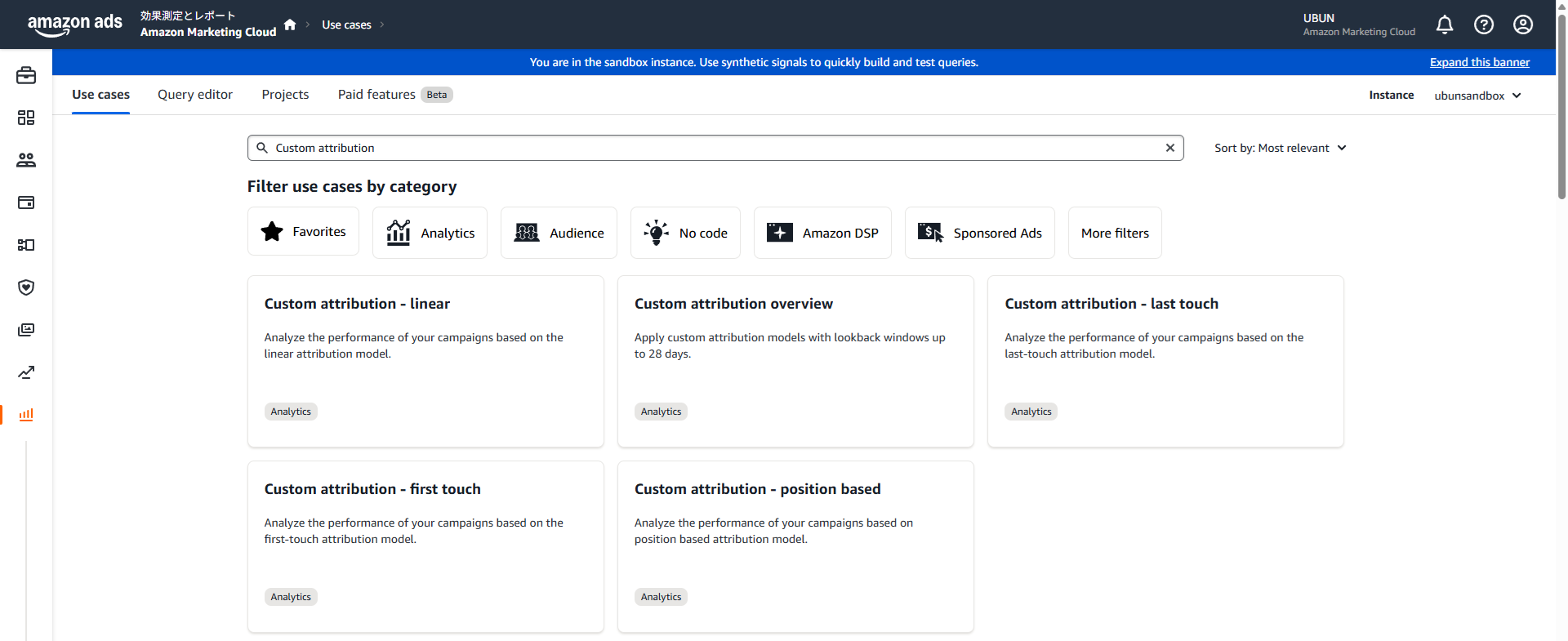This screenshot has width=1568, height=641.
Task: Click the UBUN account name in header
Action: click(1318, 18)
